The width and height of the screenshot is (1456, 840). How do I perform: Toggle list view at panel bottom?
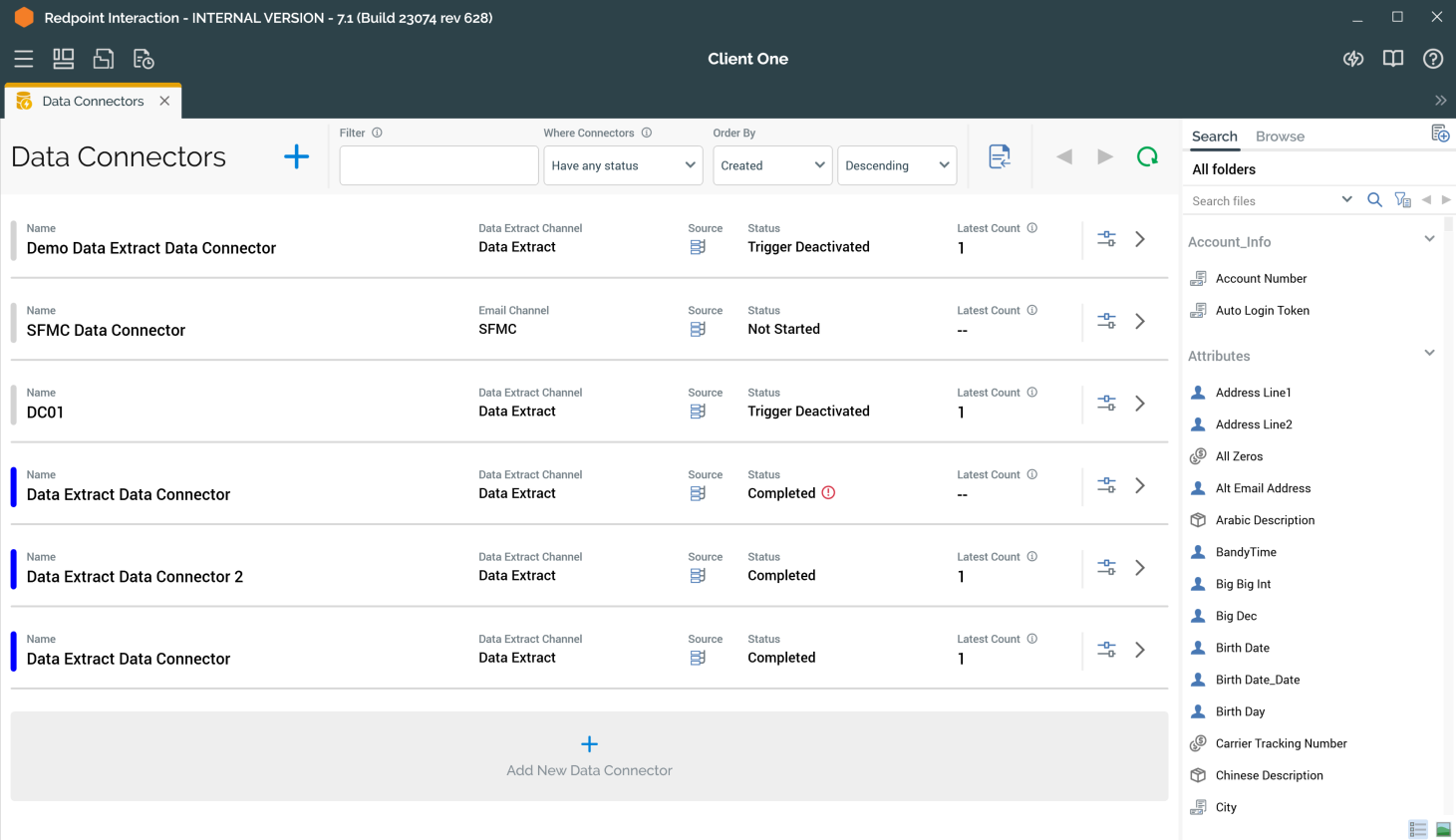pos(1417,829)
